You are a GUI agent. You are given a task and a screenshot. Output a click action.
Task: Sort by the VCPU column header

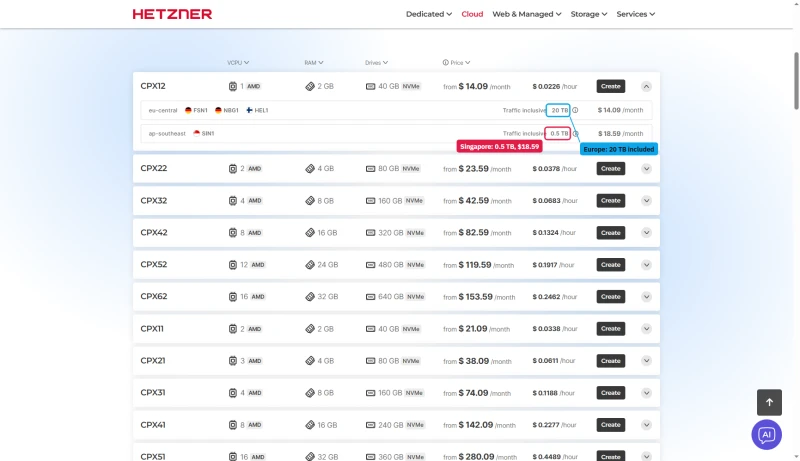pyautogui.click(x=238, y=63)
